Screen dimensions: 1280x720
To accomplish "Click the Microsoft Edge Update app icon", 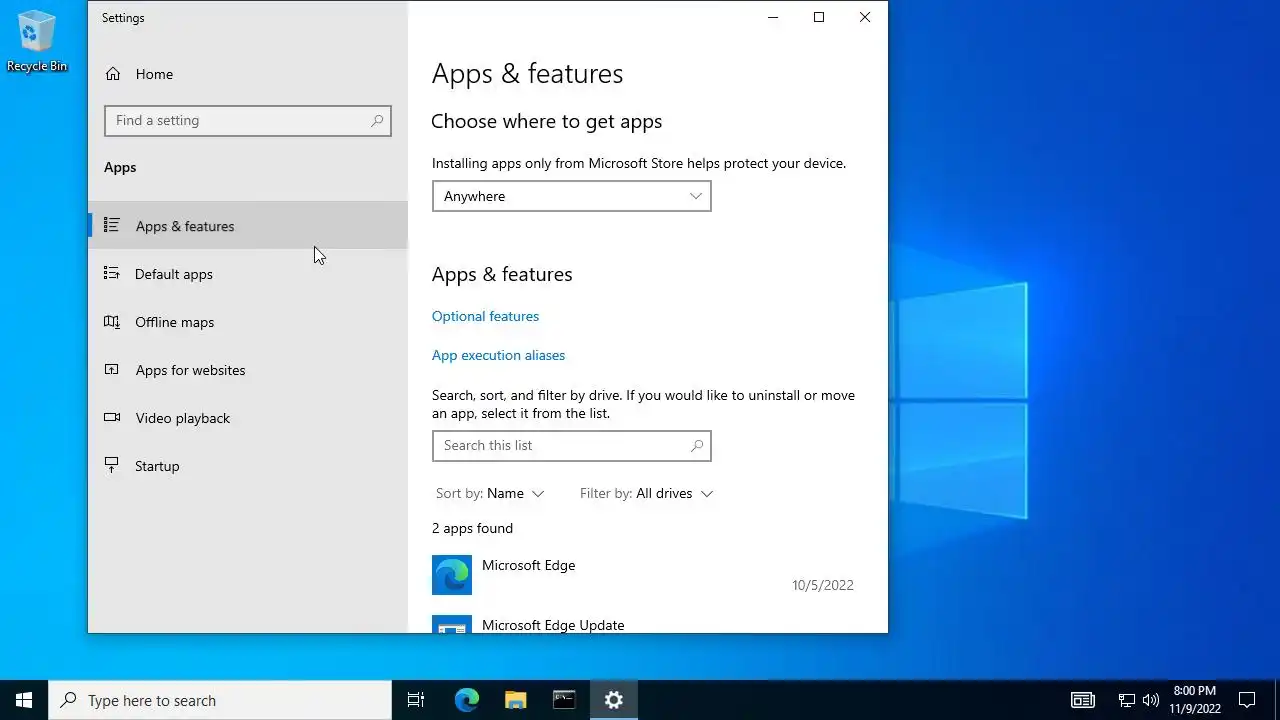I will 452,624.
